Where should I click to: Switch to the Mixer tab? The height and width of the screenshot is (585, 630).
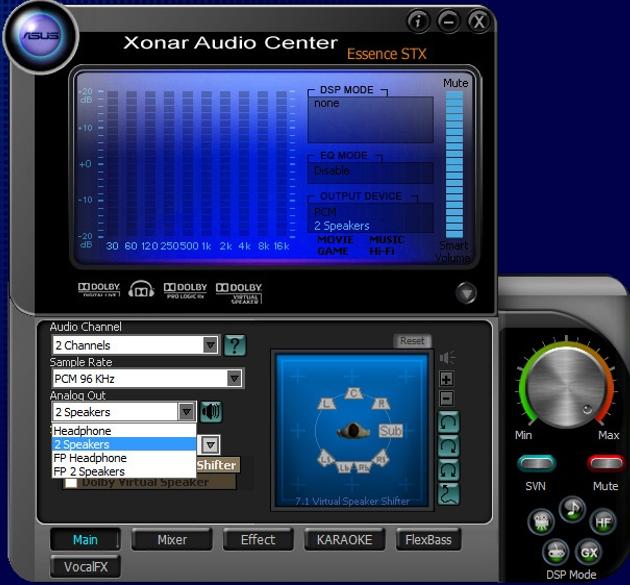point(172,539)
